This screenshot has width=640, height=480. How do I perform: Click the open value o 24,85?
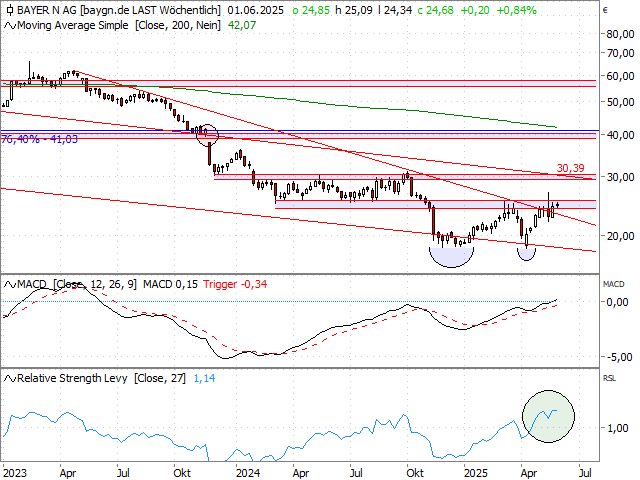[x=311, y=10]
